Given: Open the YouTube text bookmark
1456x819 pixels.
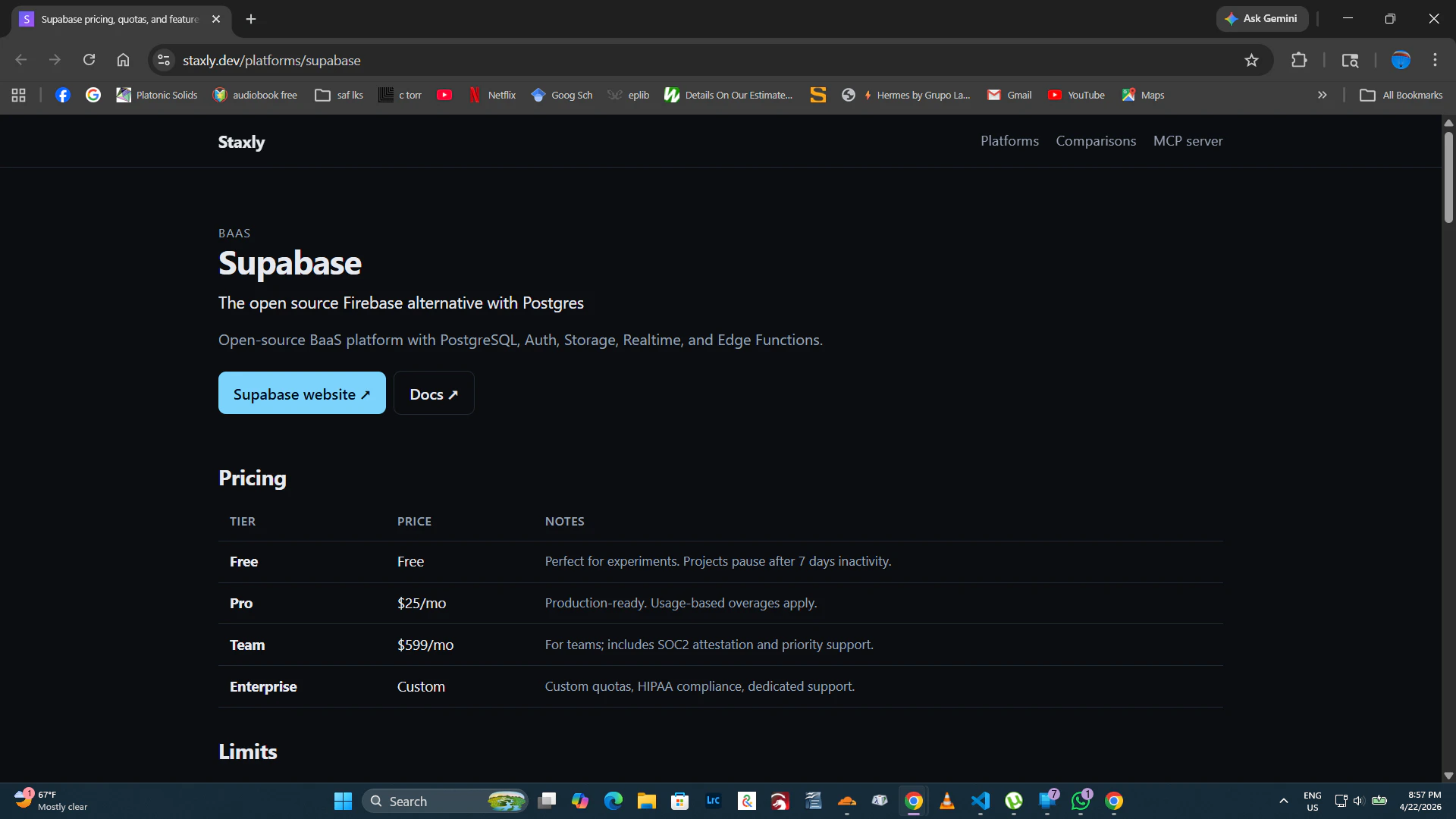Looking at the screenshot, I should (1076, 95).
